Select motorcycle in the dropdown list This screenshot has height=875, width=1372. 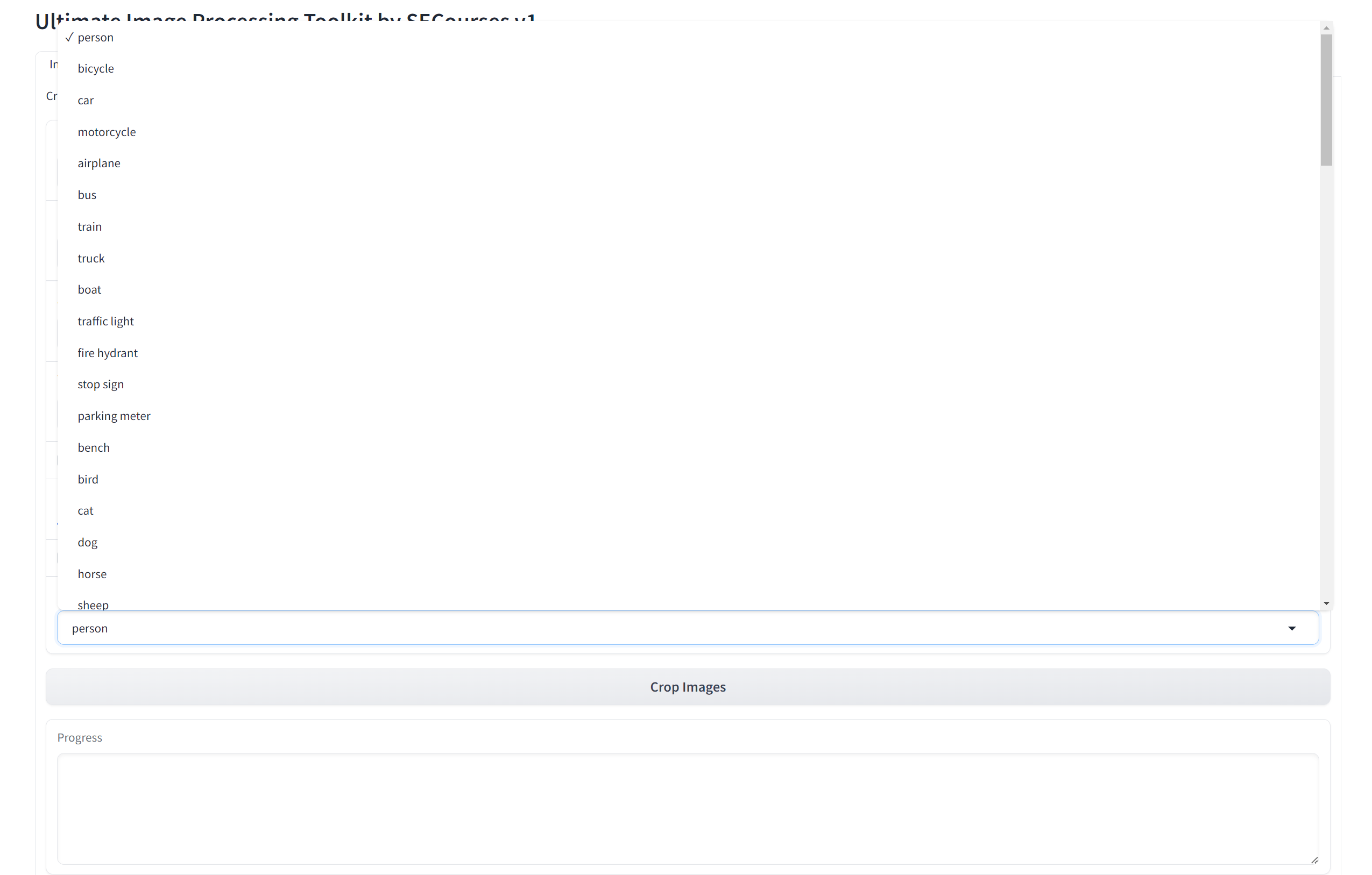[x=107, y=132]
